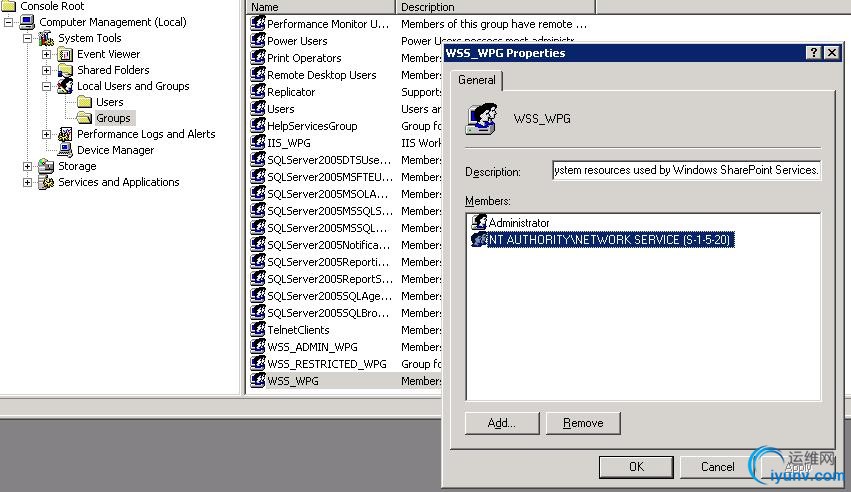
Task: Click the Console Root folder icon
Action: coord(8,6)
